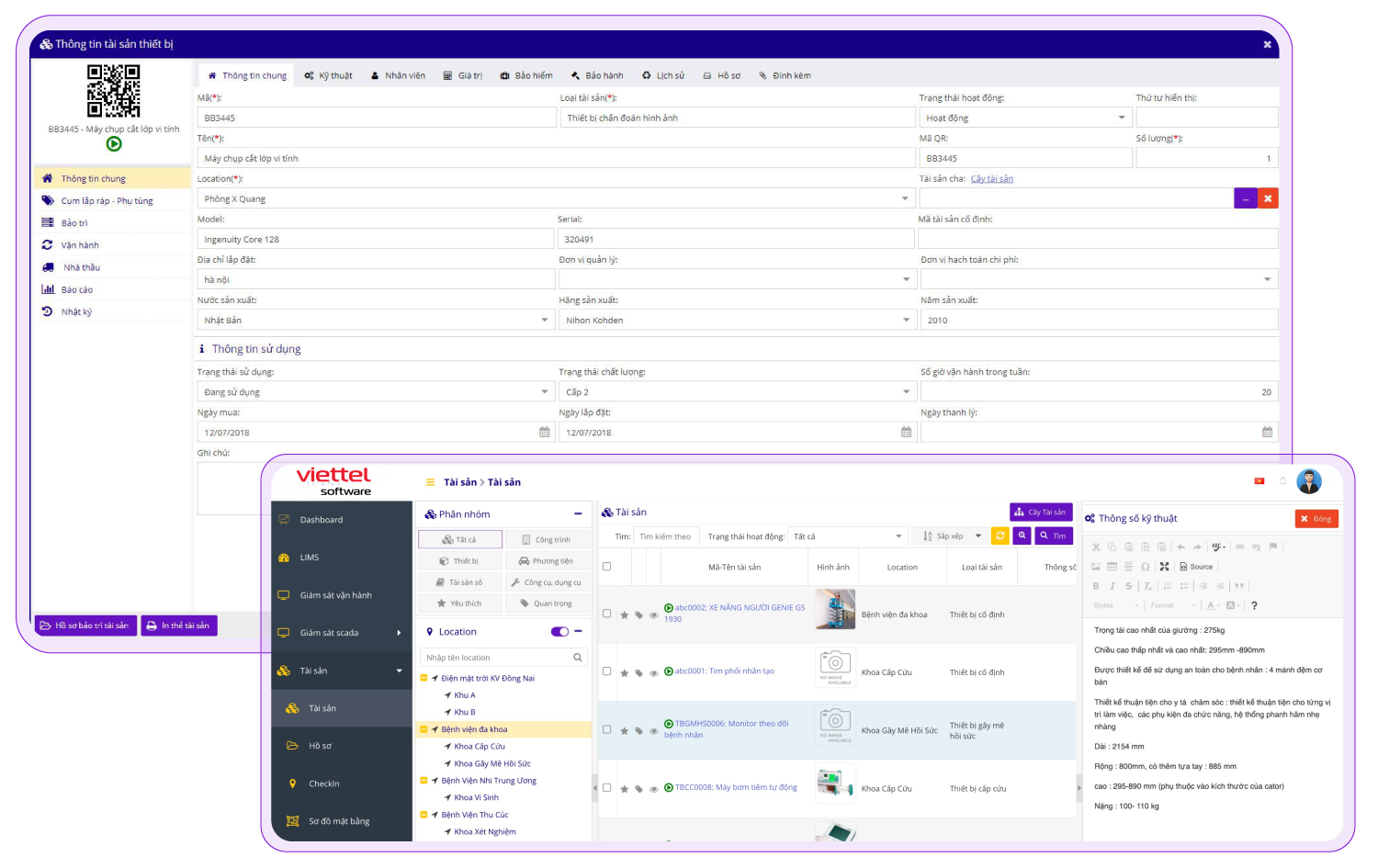The width and height of the screenshot is (1378, 868).
Task: Click the Cây tài sản link near Tài sản cha
Action: tap(991, 179)
